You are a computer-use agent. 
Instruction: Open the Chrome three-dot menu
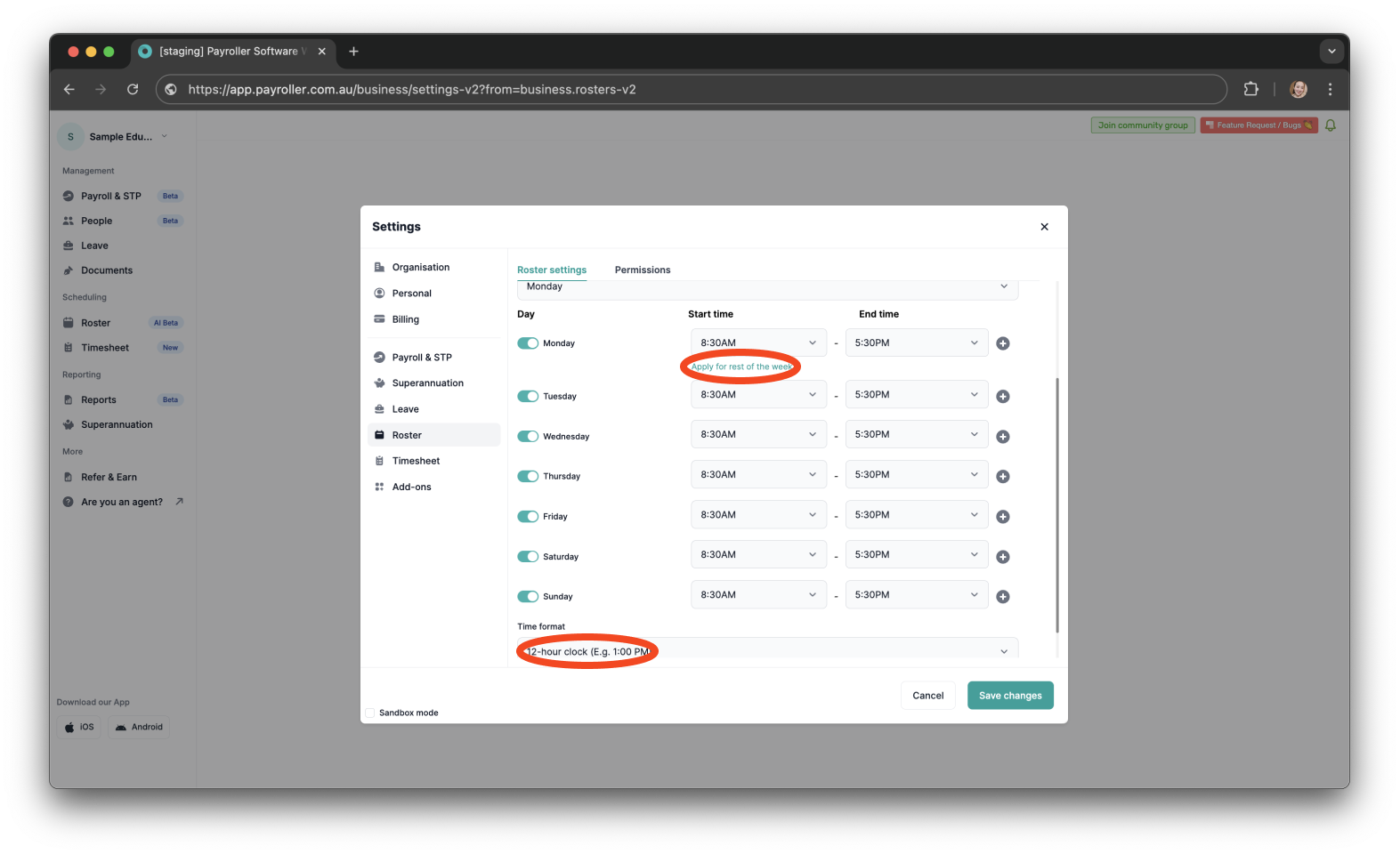tap(1330, 89)
